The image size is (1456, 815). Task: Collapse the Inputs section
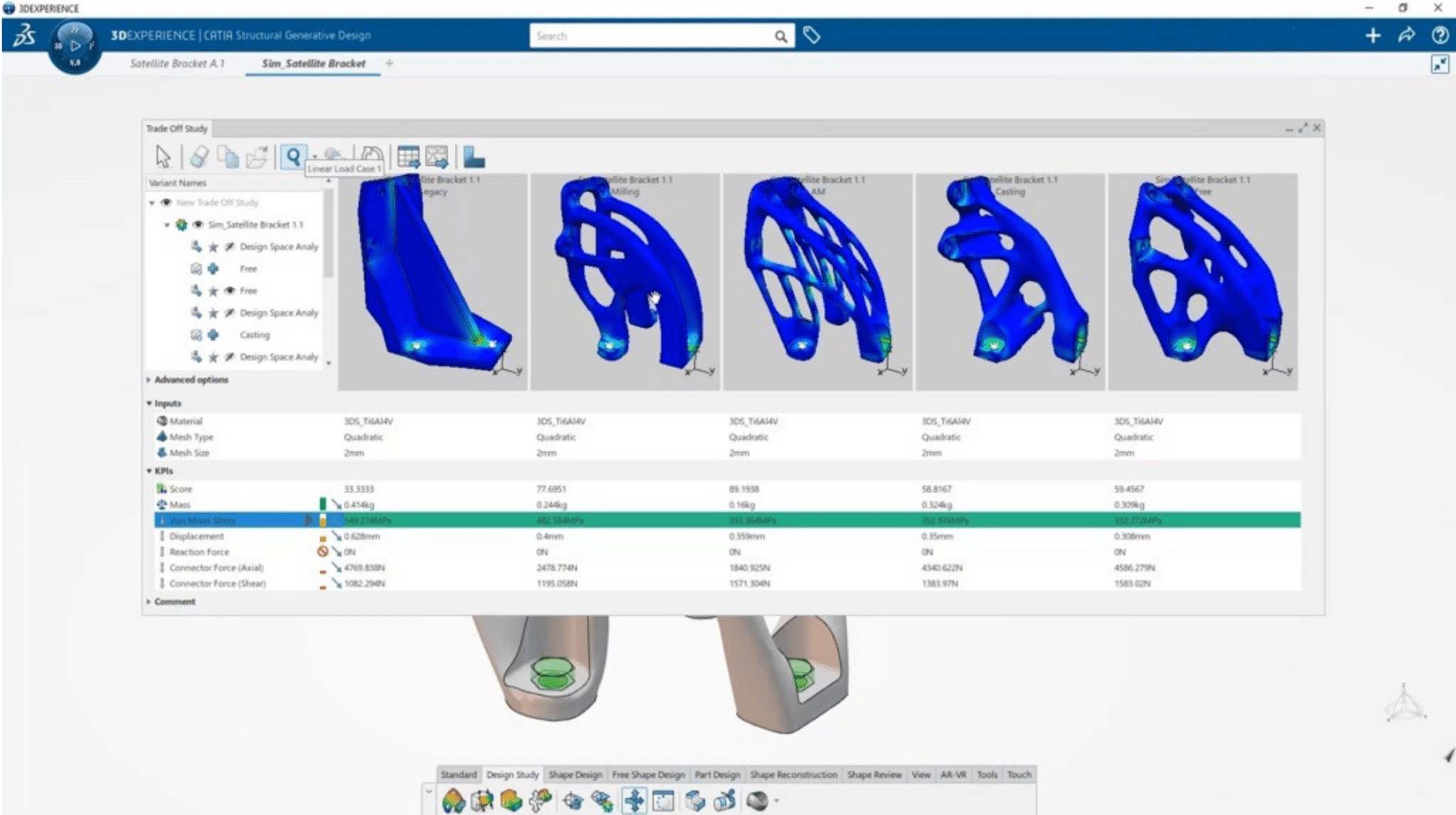[149, 403]
